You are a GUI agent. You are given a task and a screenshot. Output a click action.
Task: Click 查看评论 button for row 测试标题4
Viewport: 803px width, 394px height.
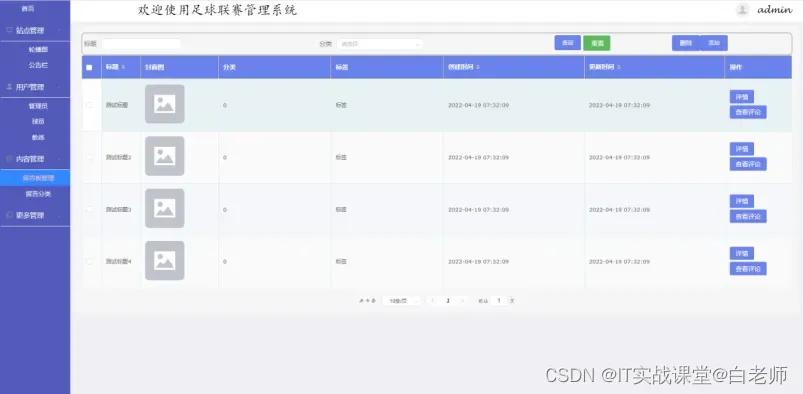748,269
